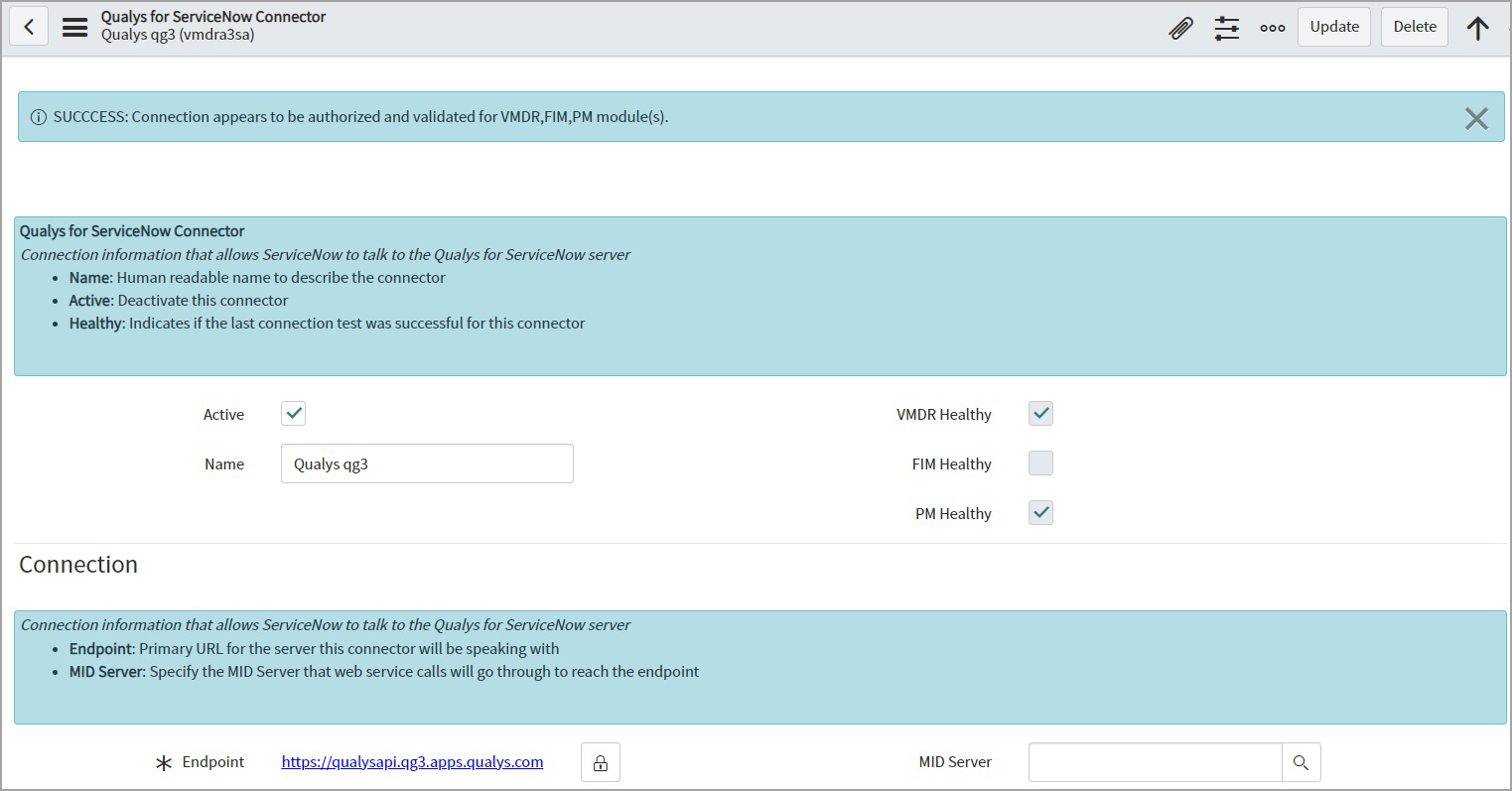Go back using the left chevron button
The height and width of the screenshot is (791, 1512).
pyautogui.click(x=29, y=27)
